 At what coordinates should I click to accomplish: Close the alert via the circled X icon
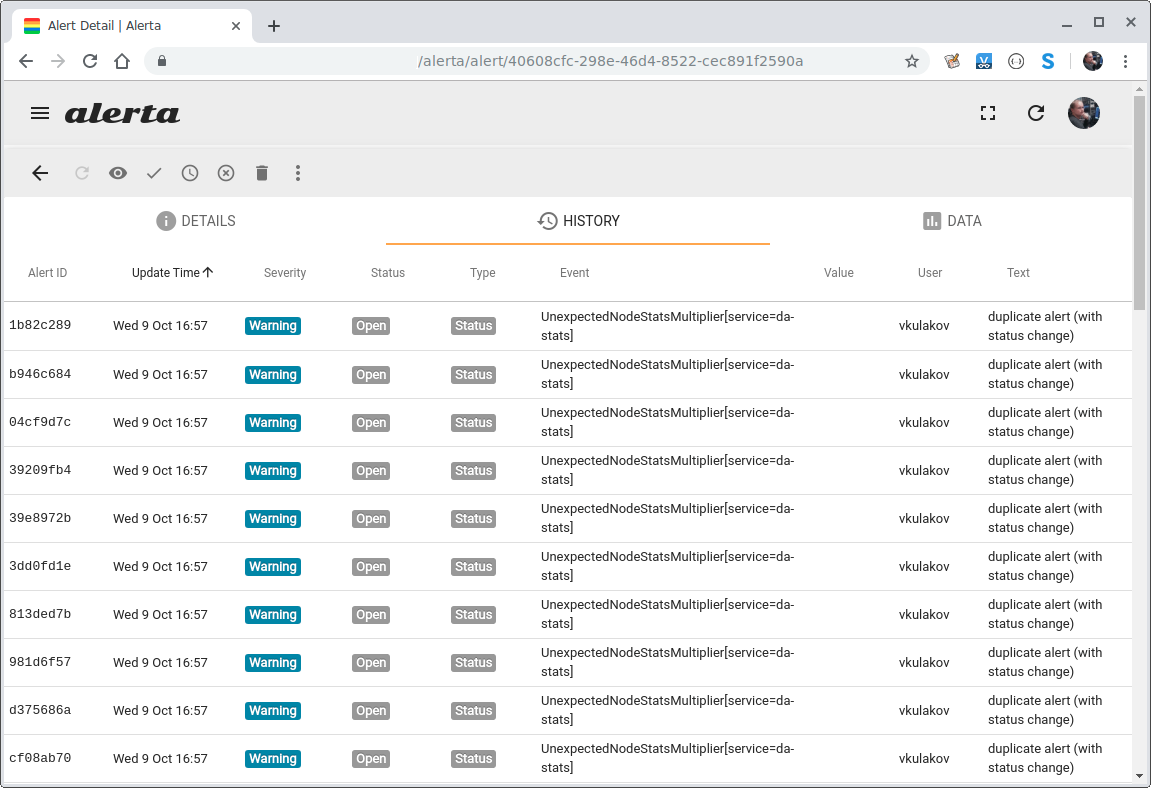(x=226, y=173)
